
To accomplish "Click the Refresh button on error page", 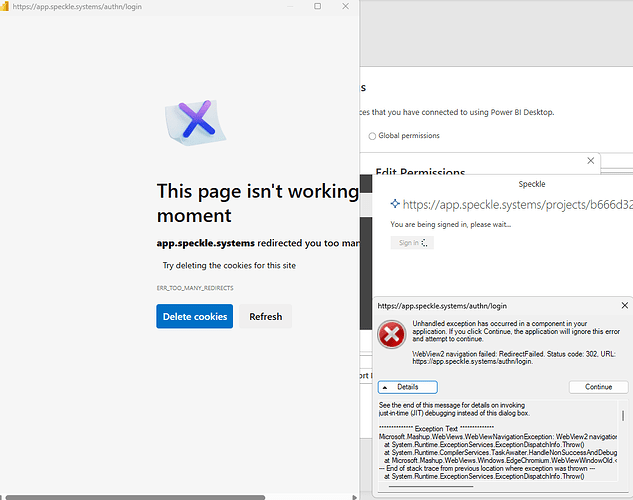I will [x=266, y=316].
